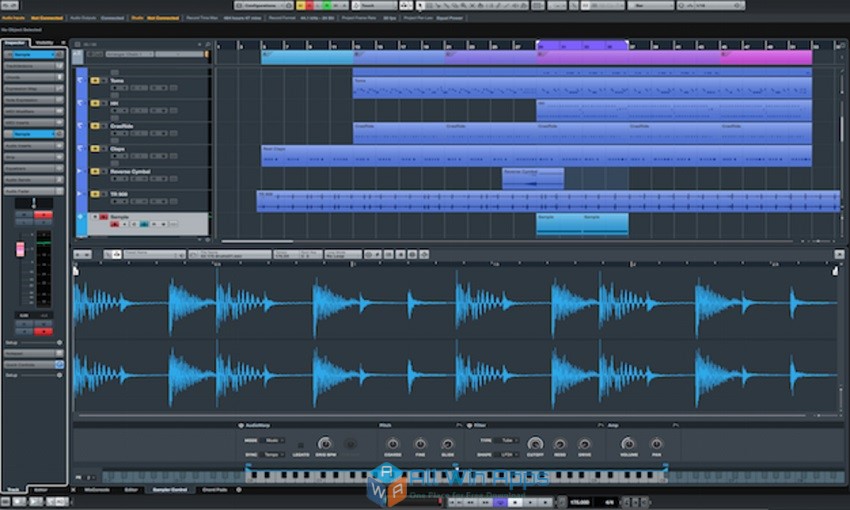Viewport: 850px width, 510px height.
Task: Toggle record enable on the Sample track
Action: click(x=115, y=224)
